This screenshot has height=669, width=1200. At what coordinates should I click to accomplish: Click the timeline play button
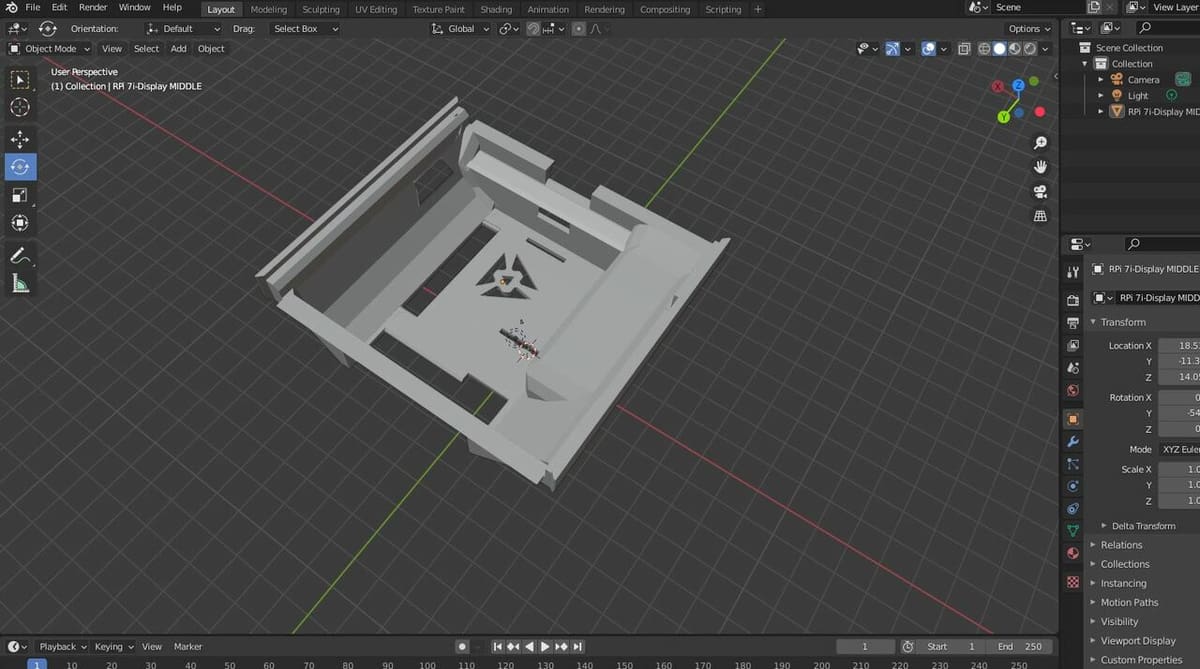pyautogui.click(x=545, y=647)
